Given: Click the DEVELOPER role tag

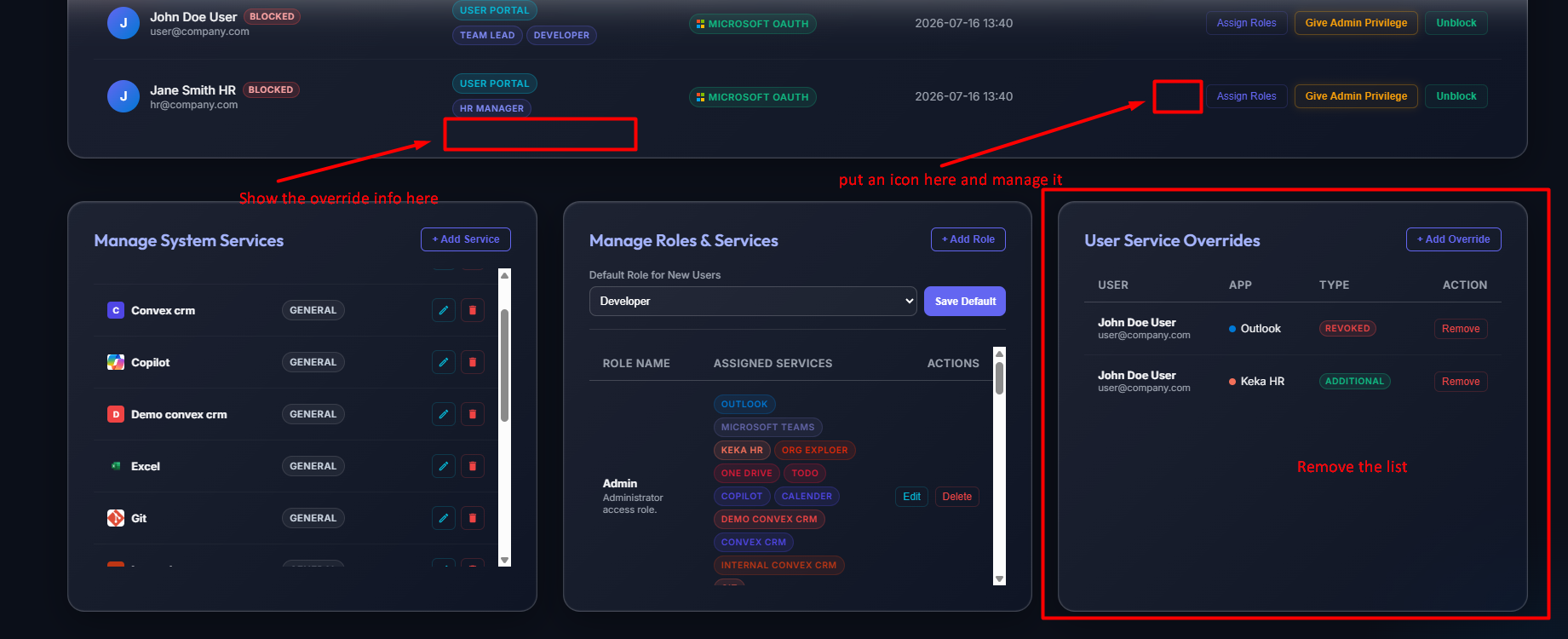Looking at the screenshot, I should pyautogui.click(x=561, y=35).
